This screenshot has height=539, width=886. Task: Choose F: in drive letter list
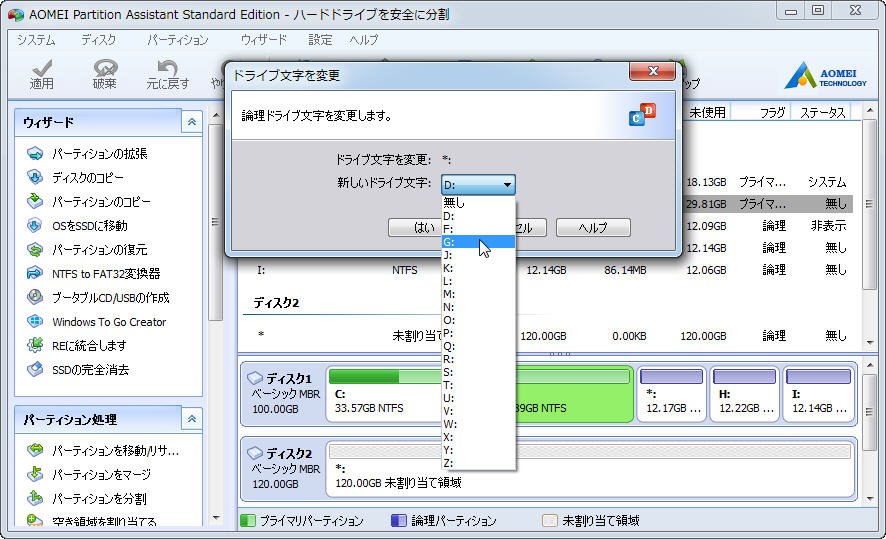point(478,229)
